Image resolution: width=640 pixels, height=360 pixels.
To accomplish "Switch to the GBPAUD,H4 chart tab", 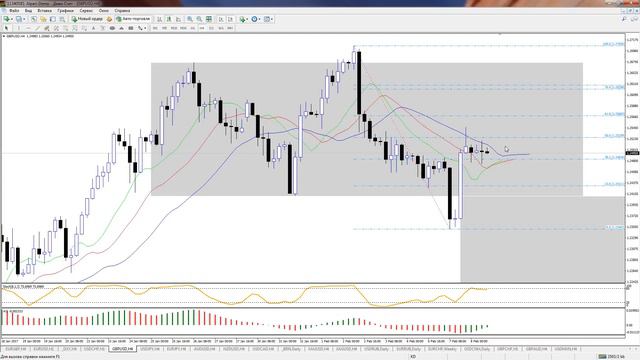I will pos(536,349).
